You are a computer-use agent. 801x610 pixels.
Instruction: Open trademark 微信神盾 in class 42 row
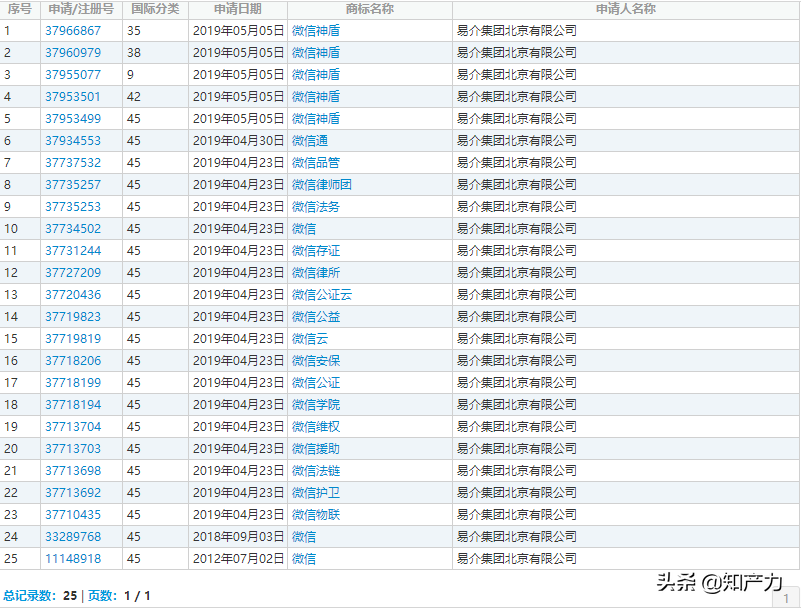(x=316, y=97)
